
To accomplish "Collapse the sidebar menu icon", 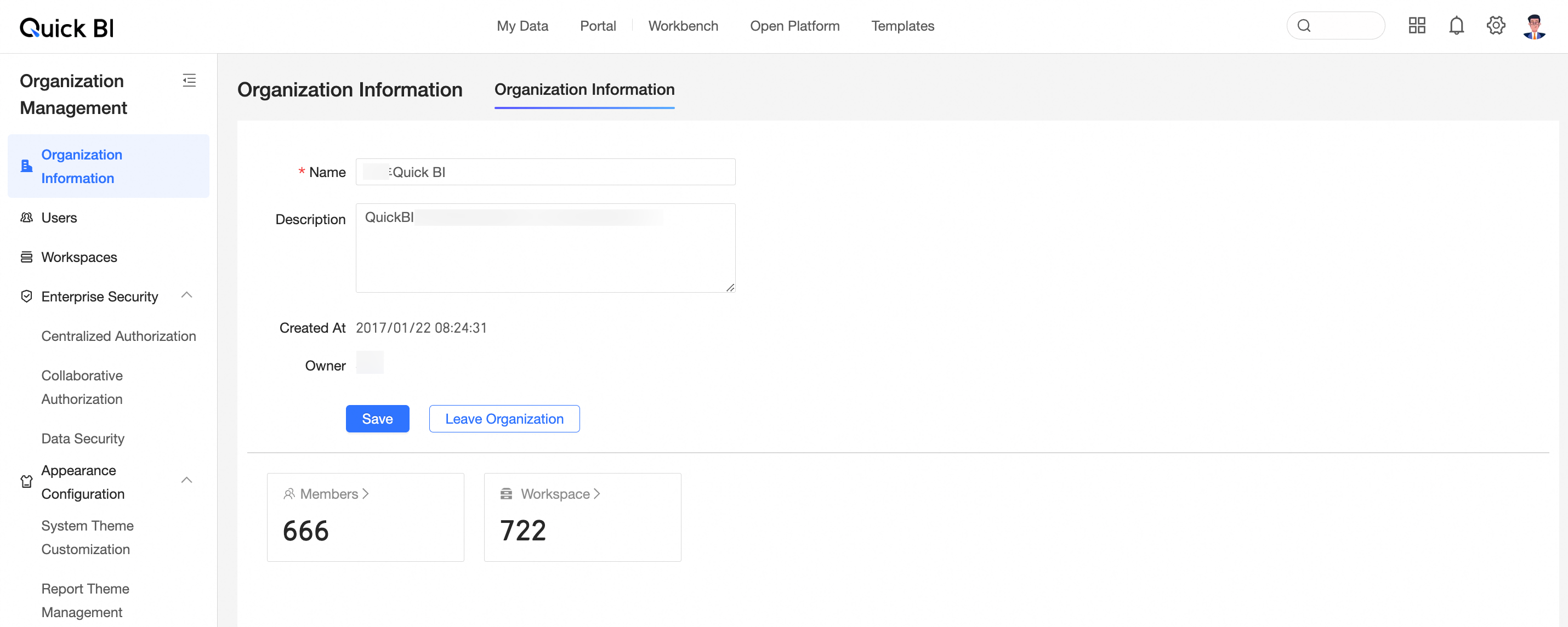I will (189, 81).
